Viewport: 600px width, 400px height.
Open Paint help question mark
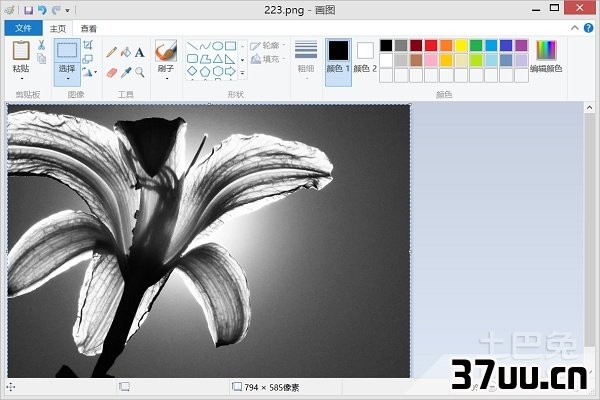pos(589,28)
